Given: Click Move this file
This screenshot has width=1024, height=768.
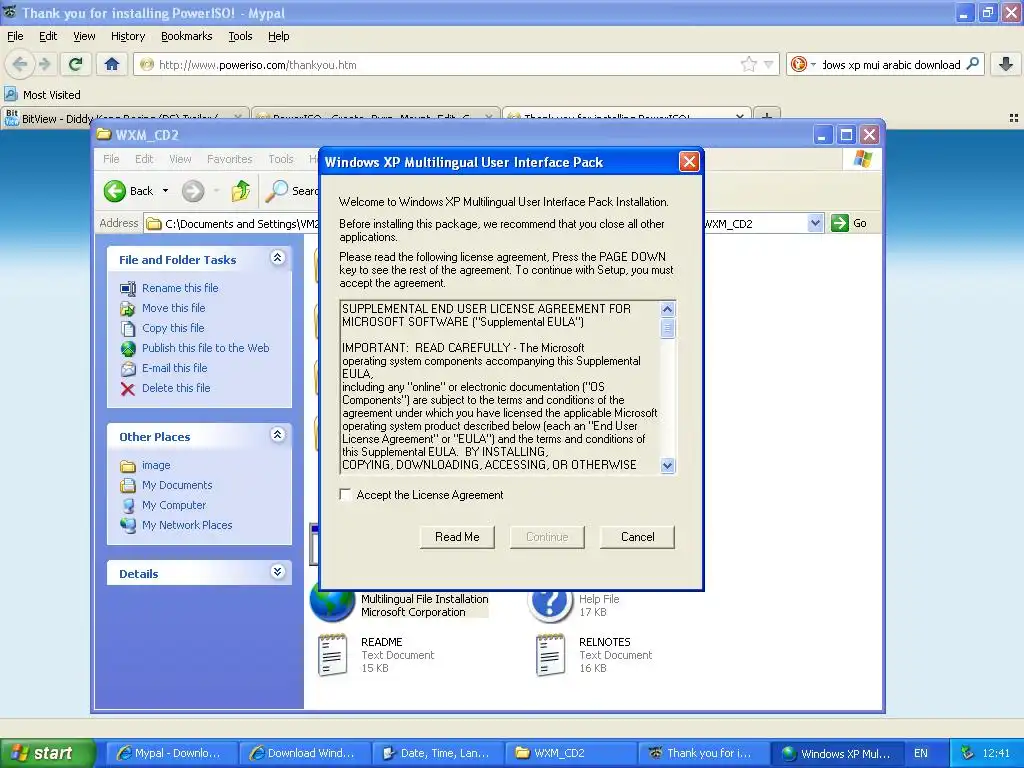Looking at the screenshot, I should 174,308.
